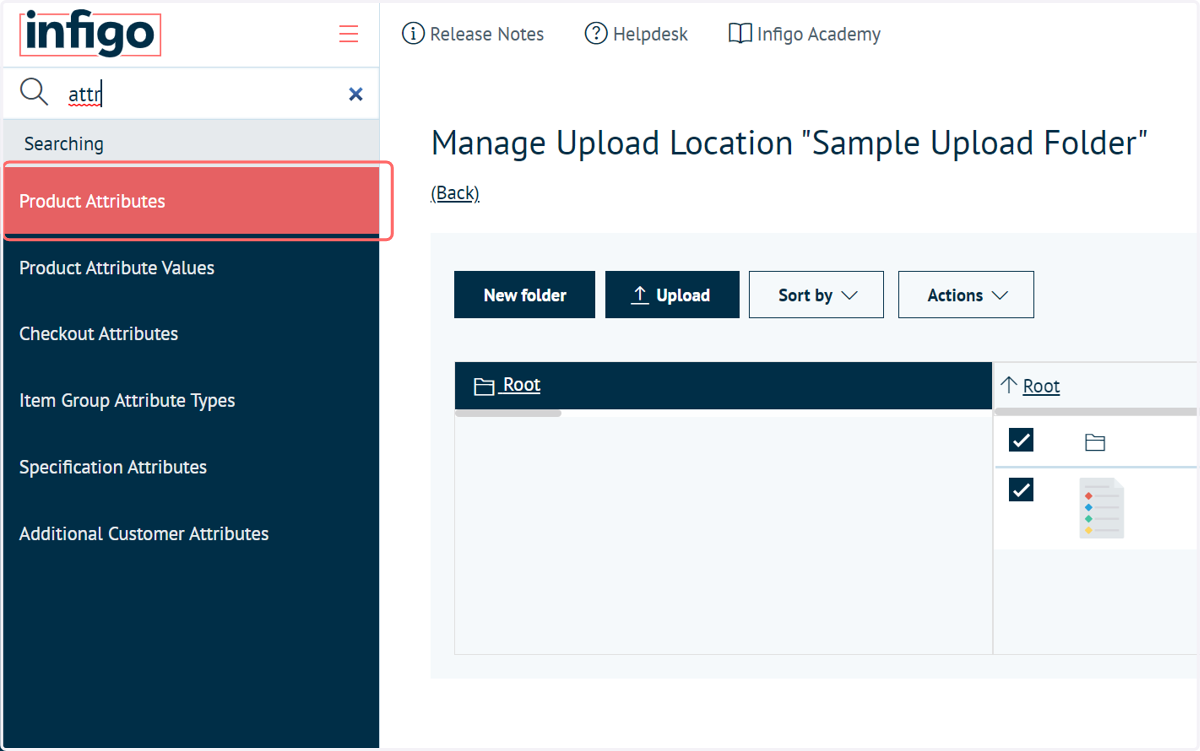Click the folder icon in the file list
1200x751 pixels.
[1095, 442]
